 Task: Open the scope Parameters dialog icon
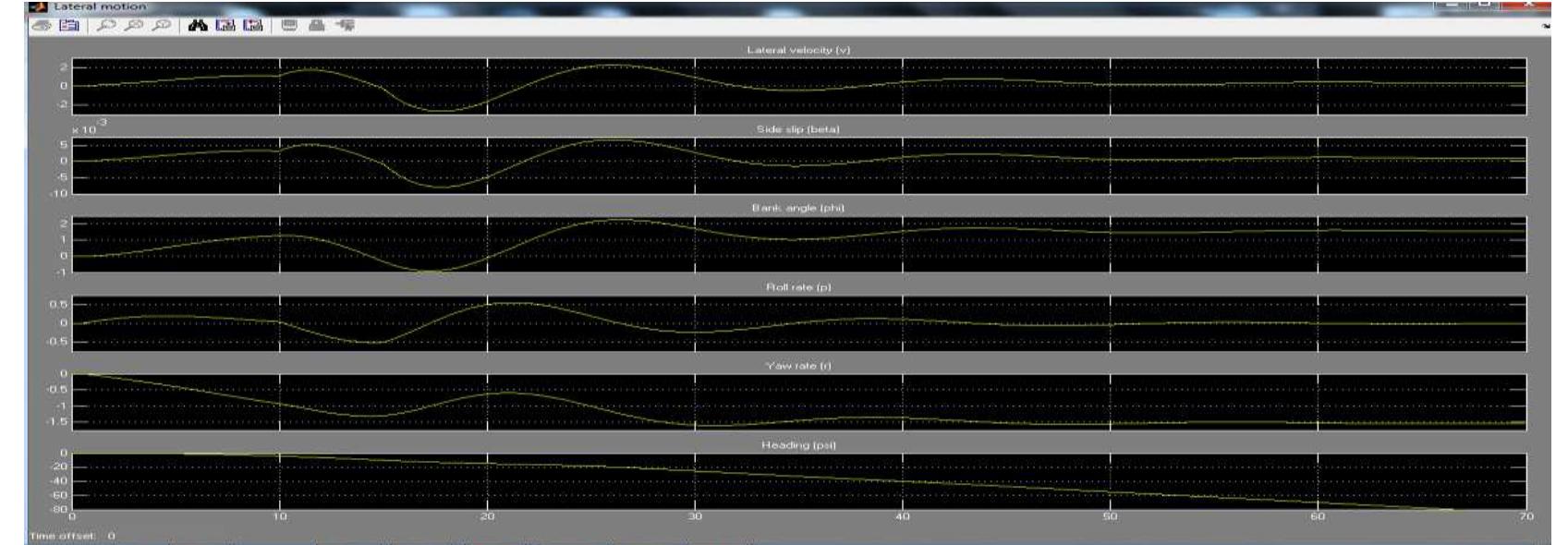pos(69,26)
